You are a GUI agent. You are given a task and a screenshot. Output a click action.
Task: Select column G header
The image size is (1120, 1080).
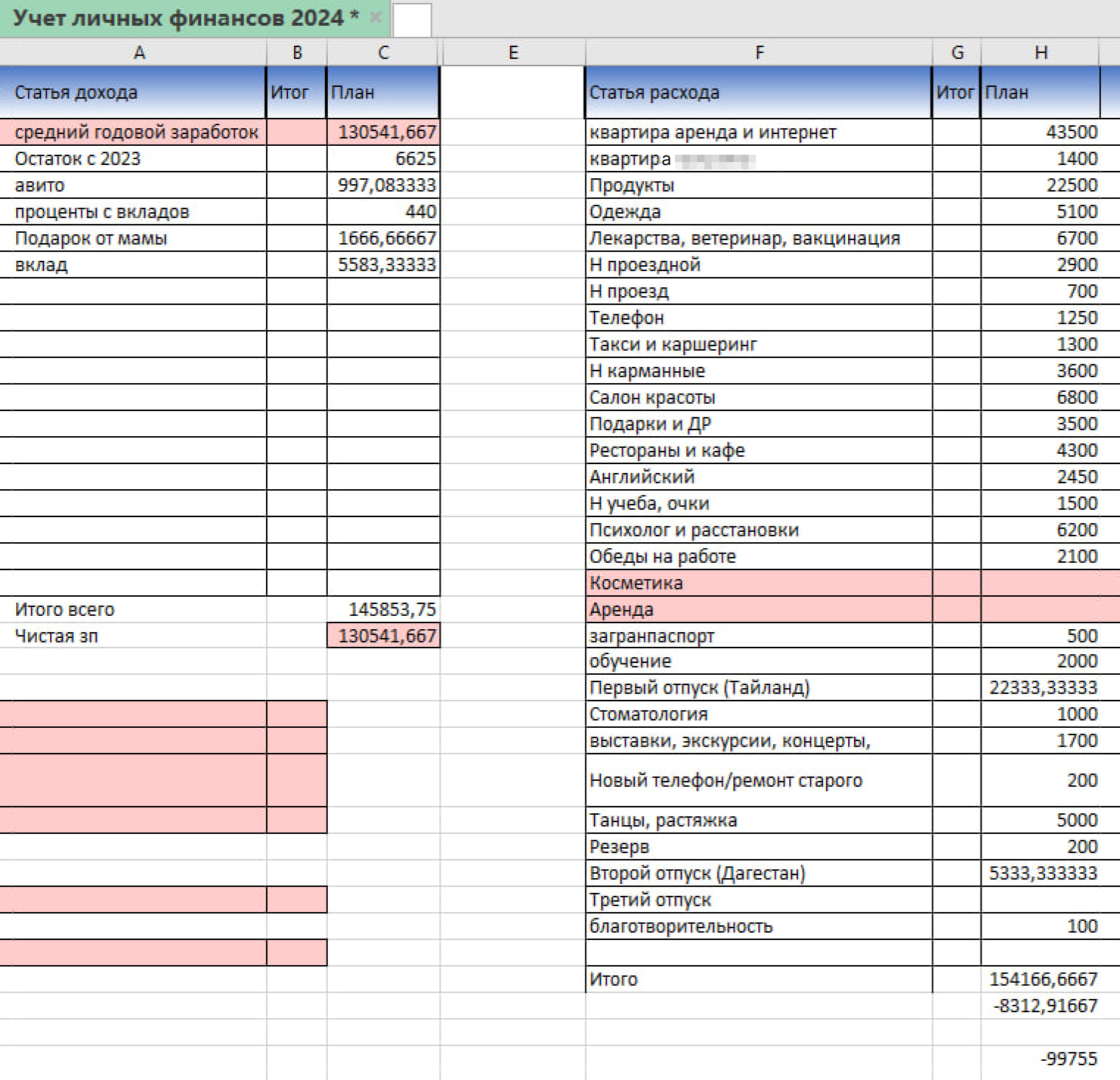pos(957,52)
